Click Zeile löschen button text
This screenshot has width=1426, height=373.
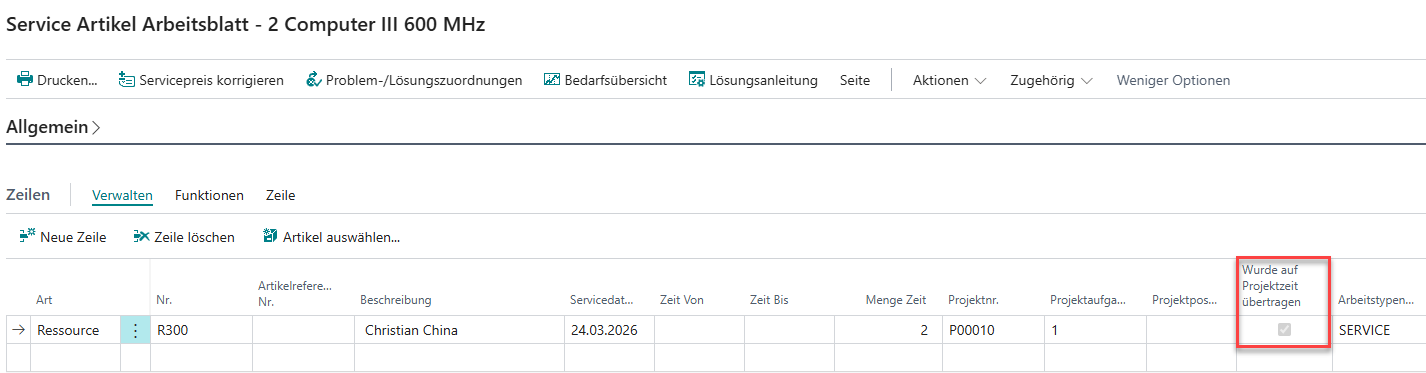coord(194,237)
